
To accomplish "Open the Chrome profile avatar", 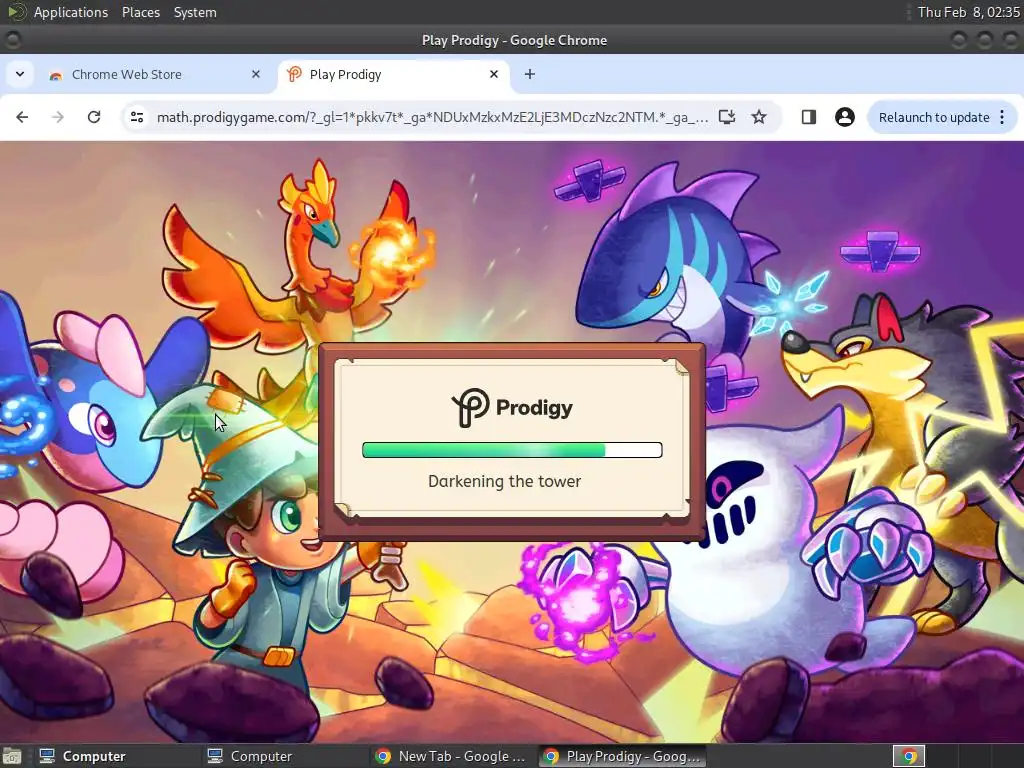I will pos(844,117).
